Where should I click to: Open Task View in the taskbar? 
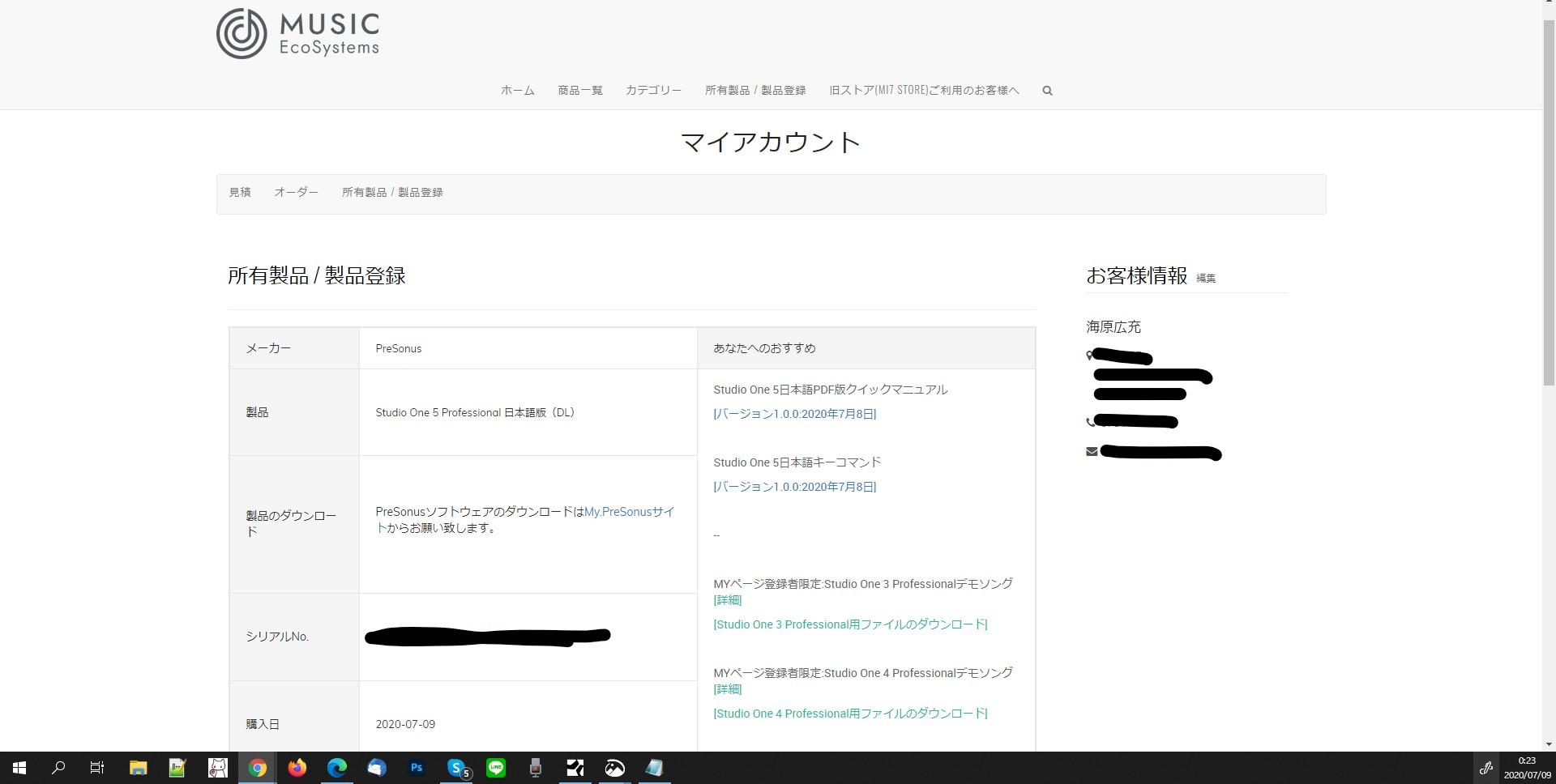[97, 768]
